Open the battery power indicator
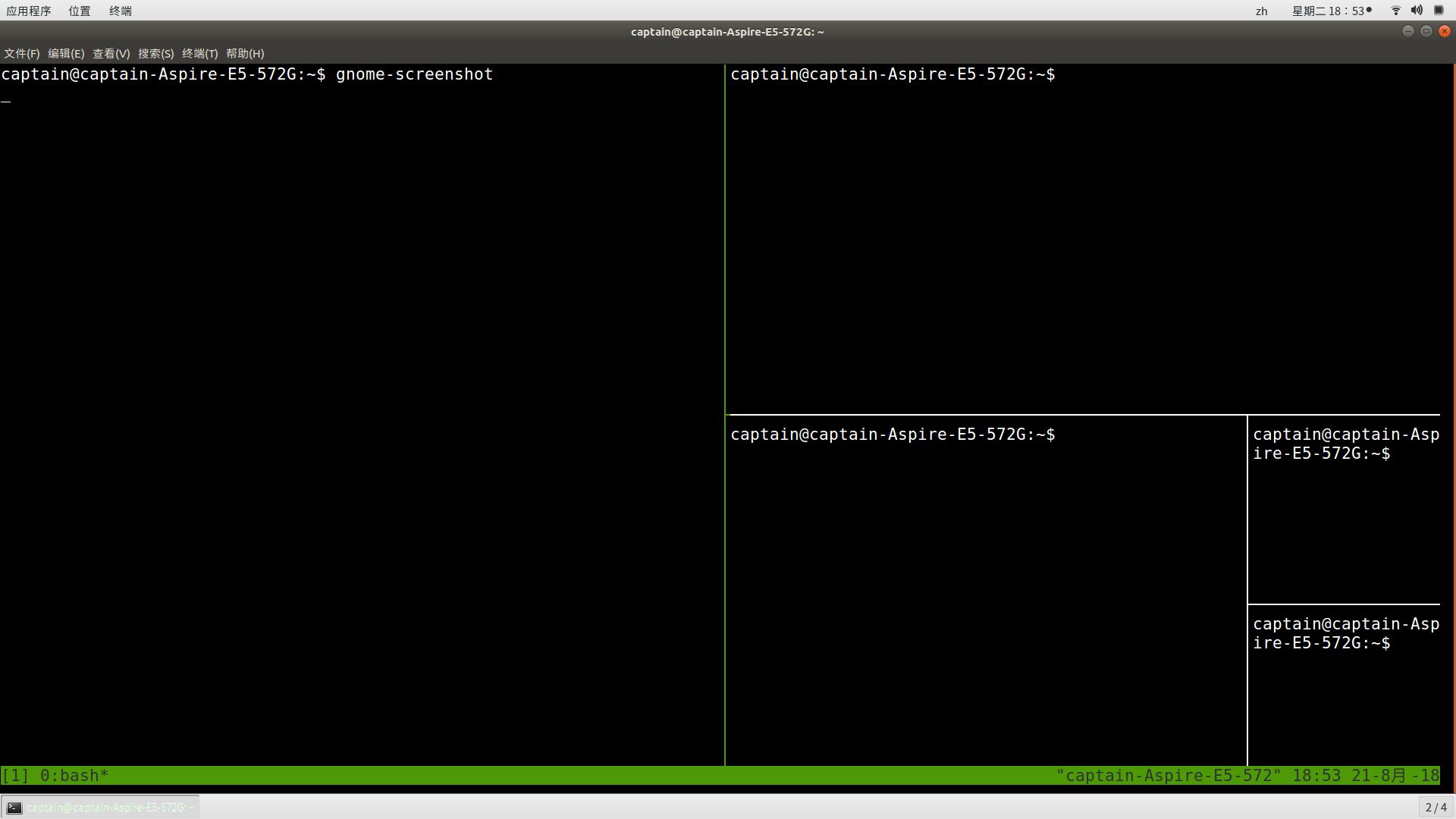This screenshot has height=819, width=1456. (1439, 10)
